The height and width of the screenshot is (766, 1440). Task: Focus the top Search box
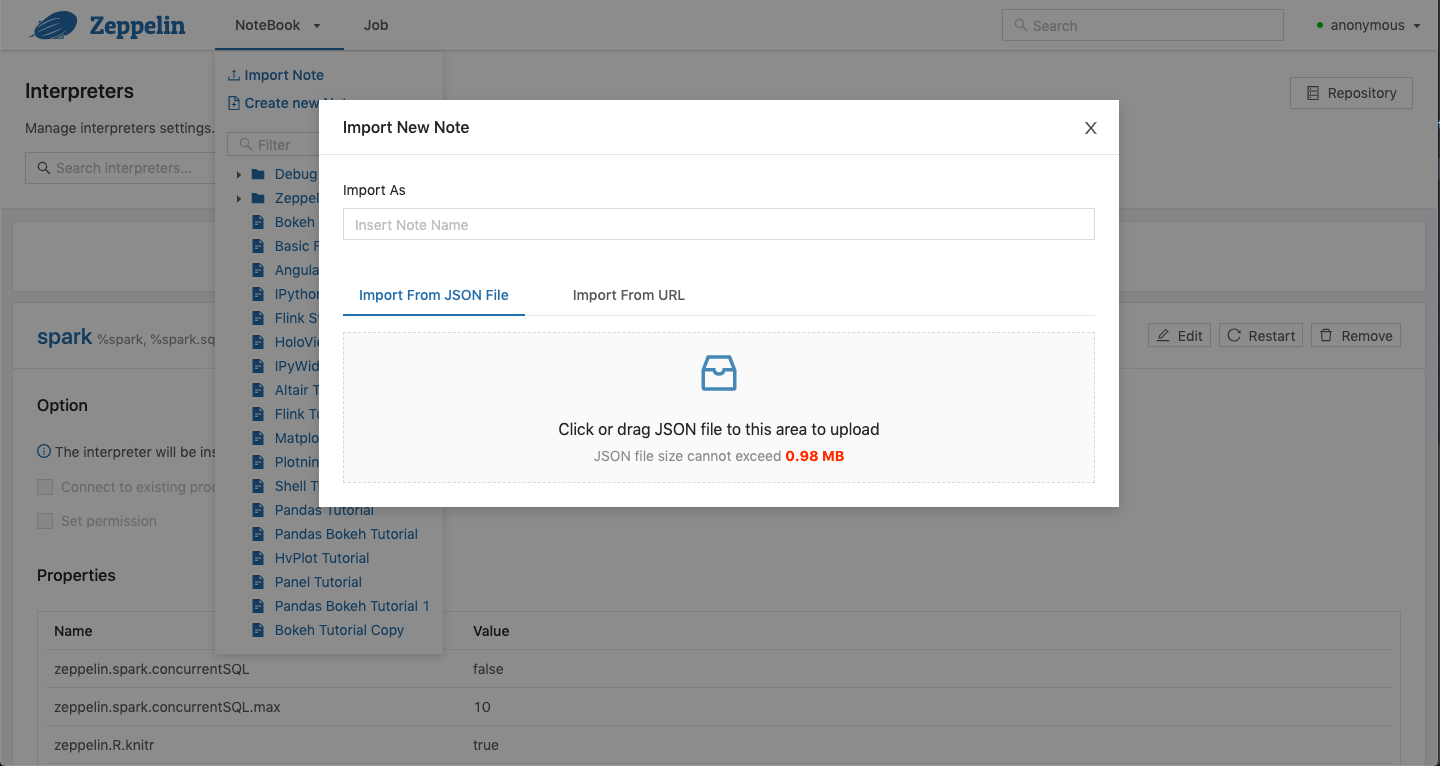tap(1143, 26)
